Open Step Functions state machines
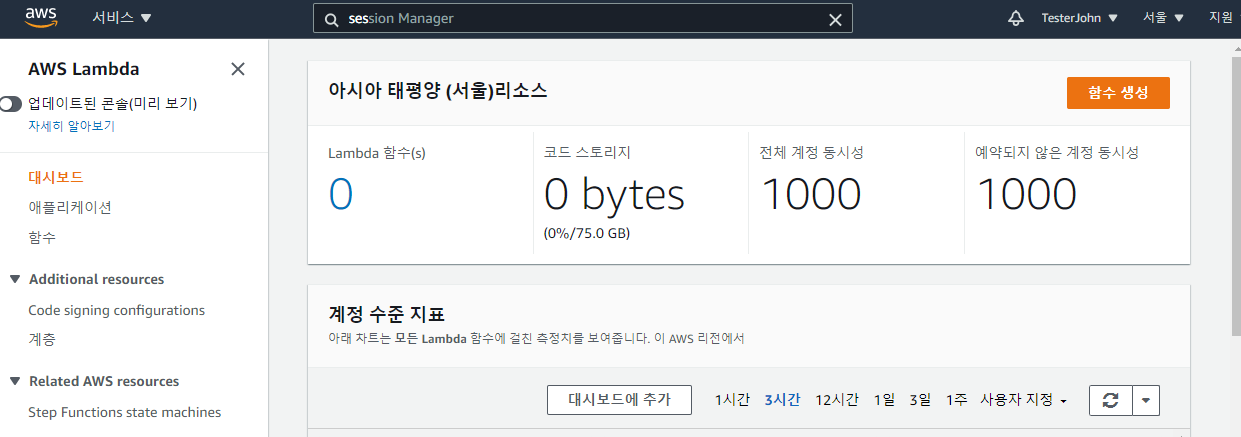This screenshot has width=1241, height=437. click(x=125, y=412)
